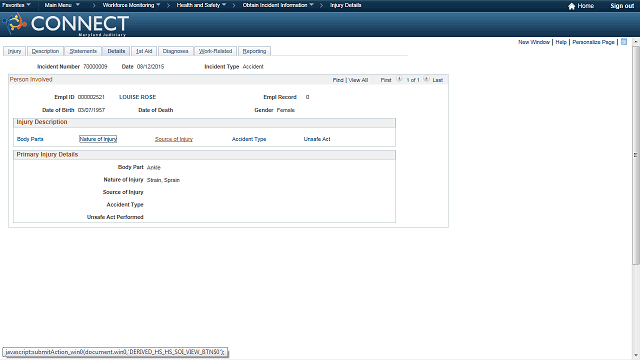This screenshot has height=360, width=640.
Task: Open the Body Parts link
Action: point(30,139)
